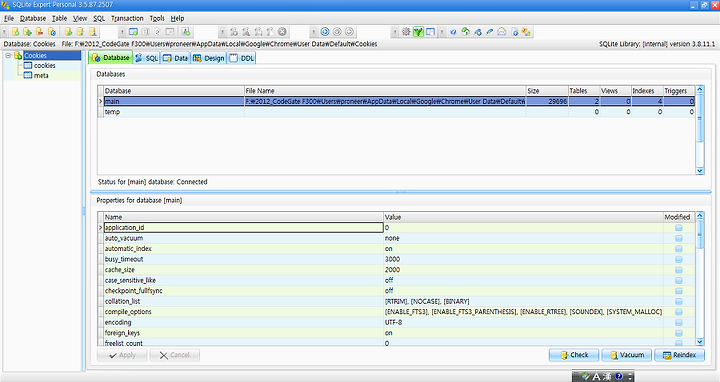Click the Vacuum button
The height and width of the screenshot is (382, 720).
[627, 355]
